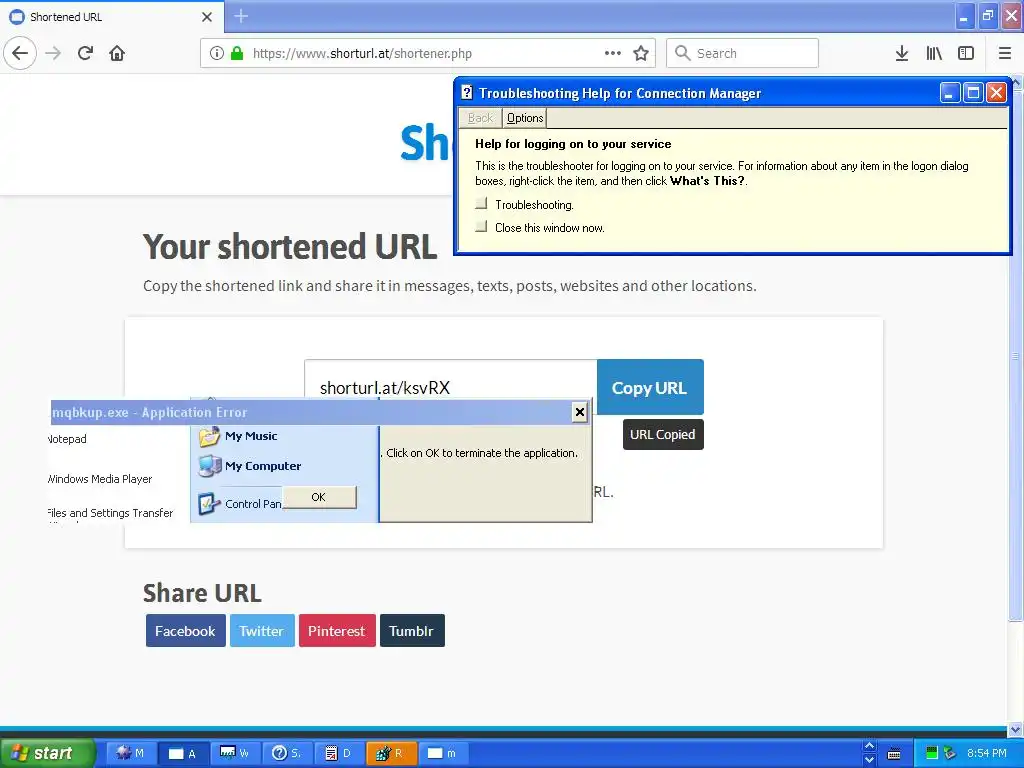Viewport: 1024px width, 768px height.
Task: Click the page scrollbar down arrow
Action: 1016,729
